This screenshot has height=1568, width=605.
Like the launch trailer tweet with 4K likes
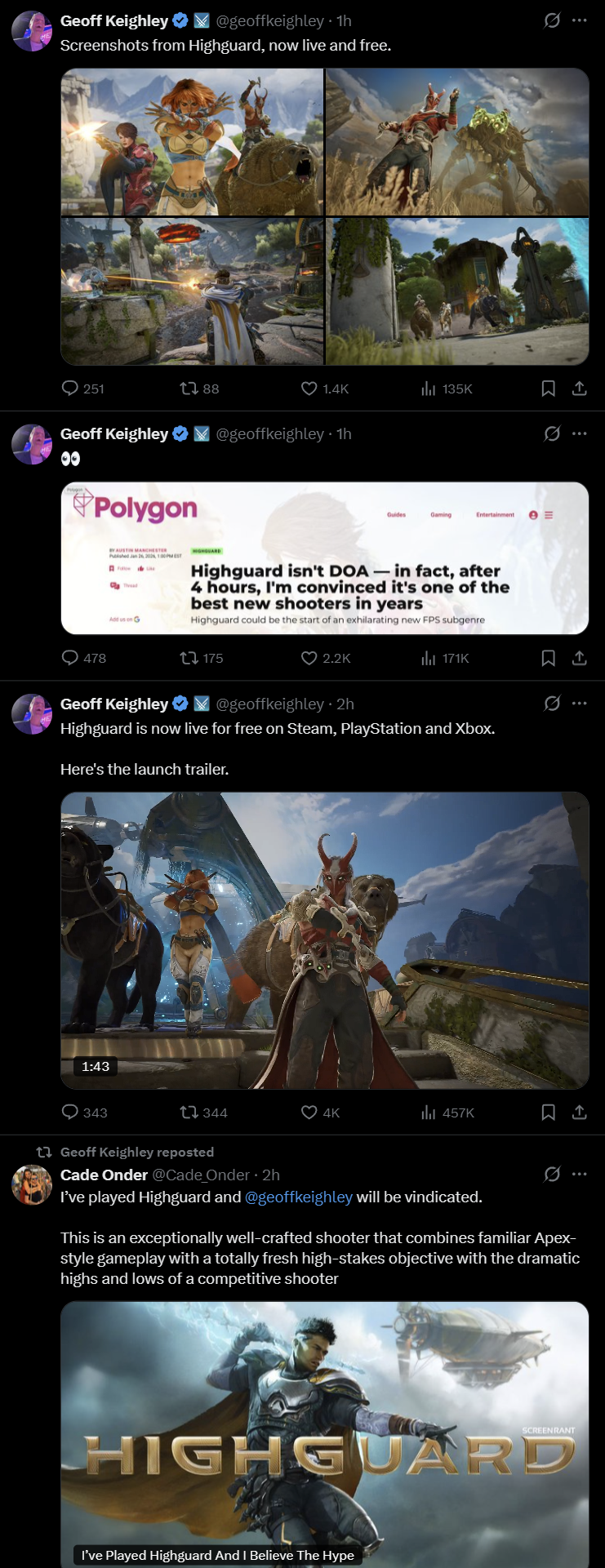click(x=321, y=1113)
